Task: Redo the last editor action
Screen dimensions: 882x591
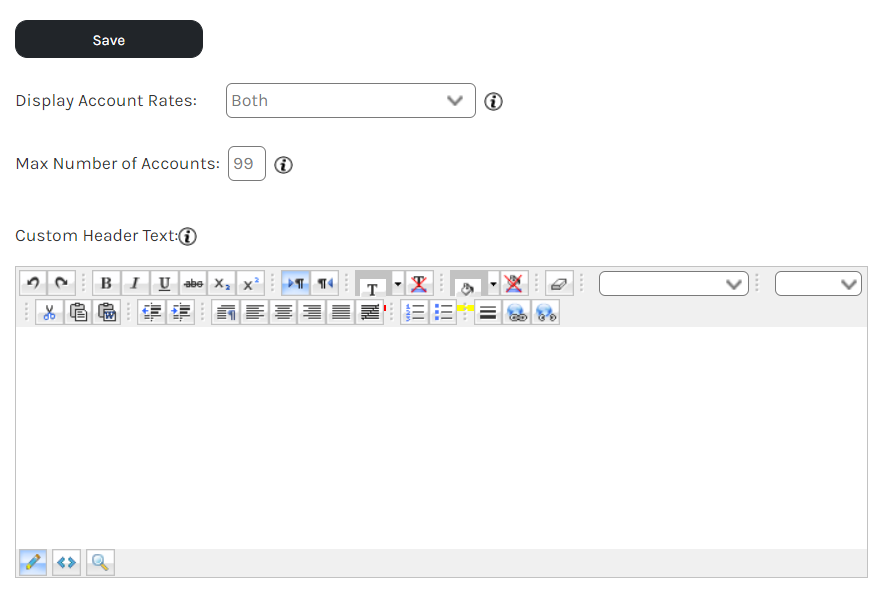Action: click(61, 283)
